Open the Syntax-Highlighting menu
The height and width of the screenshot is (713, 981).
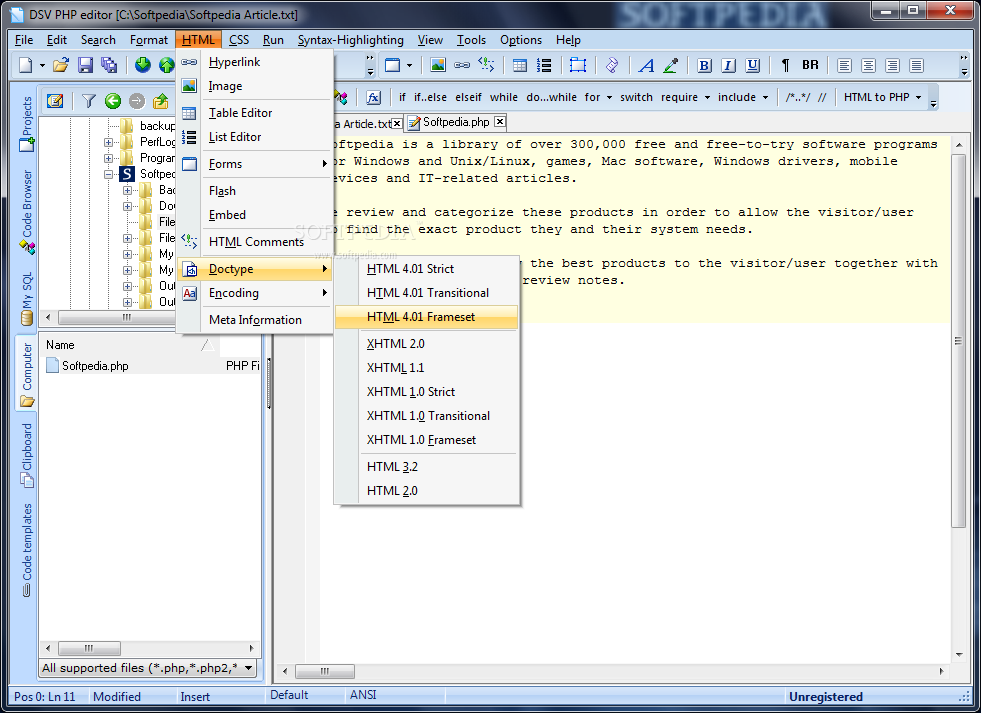coord(350,39)
